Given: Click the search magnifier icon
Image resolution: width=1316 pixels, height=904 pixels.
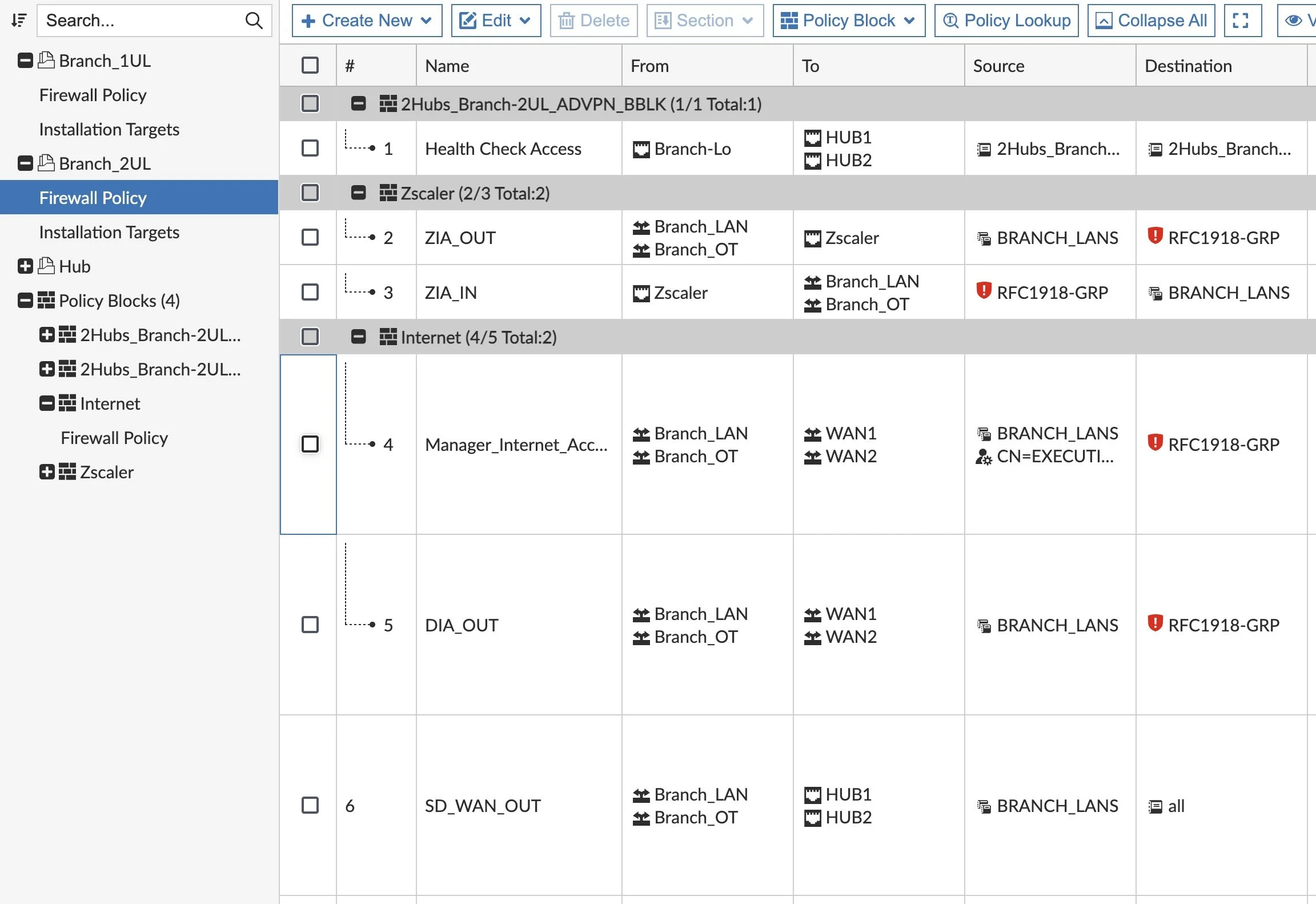Looking at the screenshot, I should 254,21.
